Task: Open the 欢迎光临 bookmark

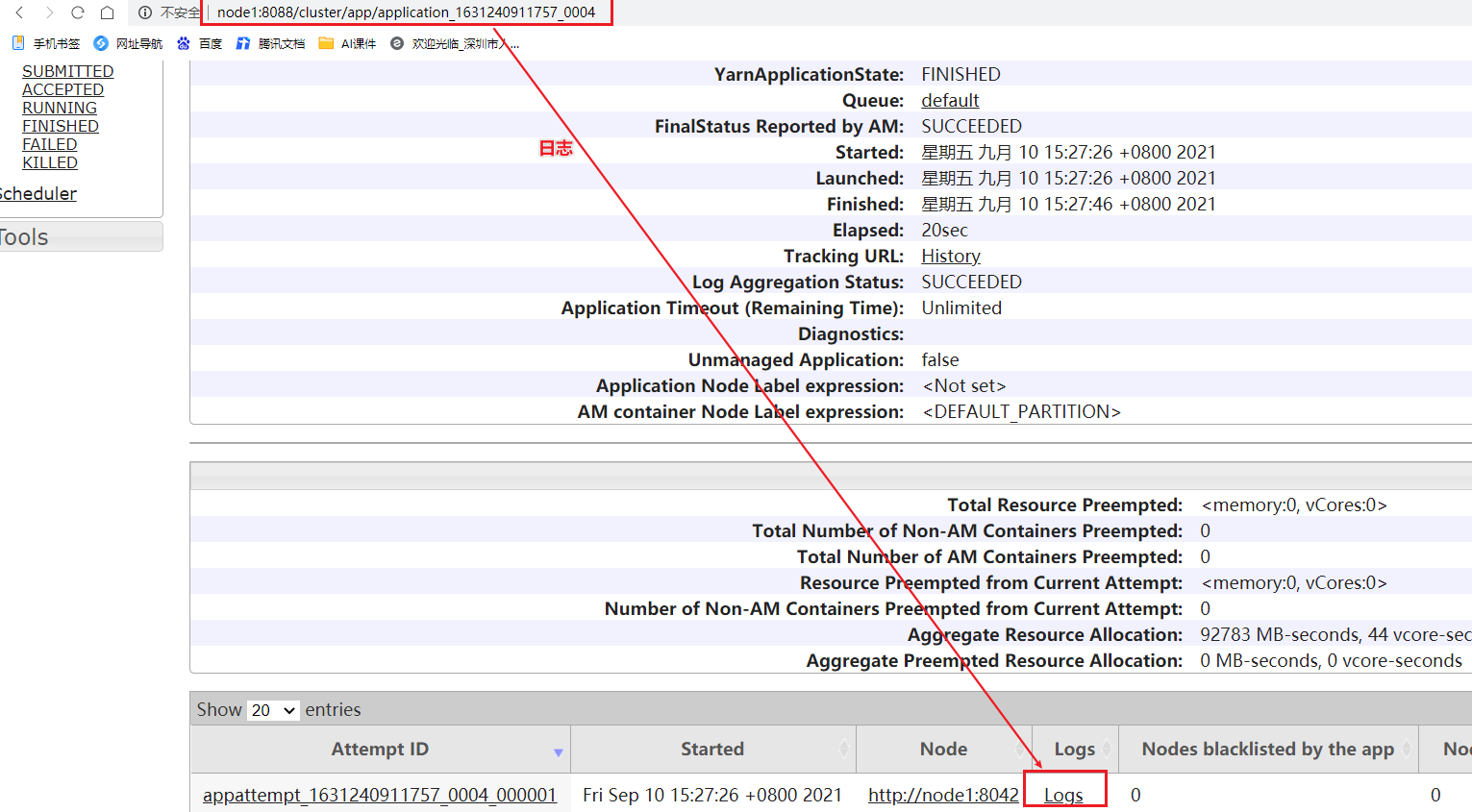Action: 455,43
